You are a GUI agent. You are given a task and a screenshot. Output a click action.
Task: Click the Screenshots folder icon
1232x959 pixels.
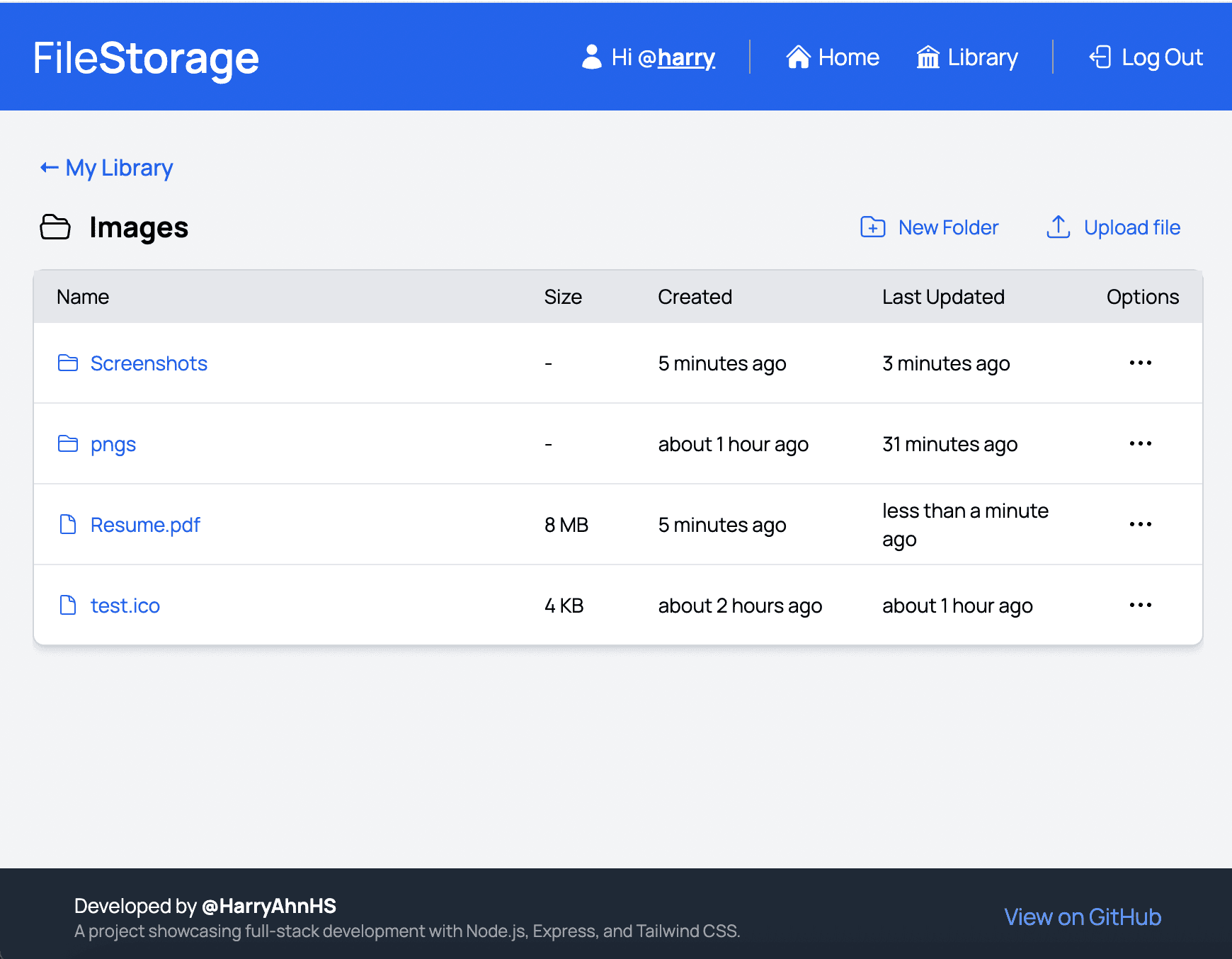[x=68, y=363]
